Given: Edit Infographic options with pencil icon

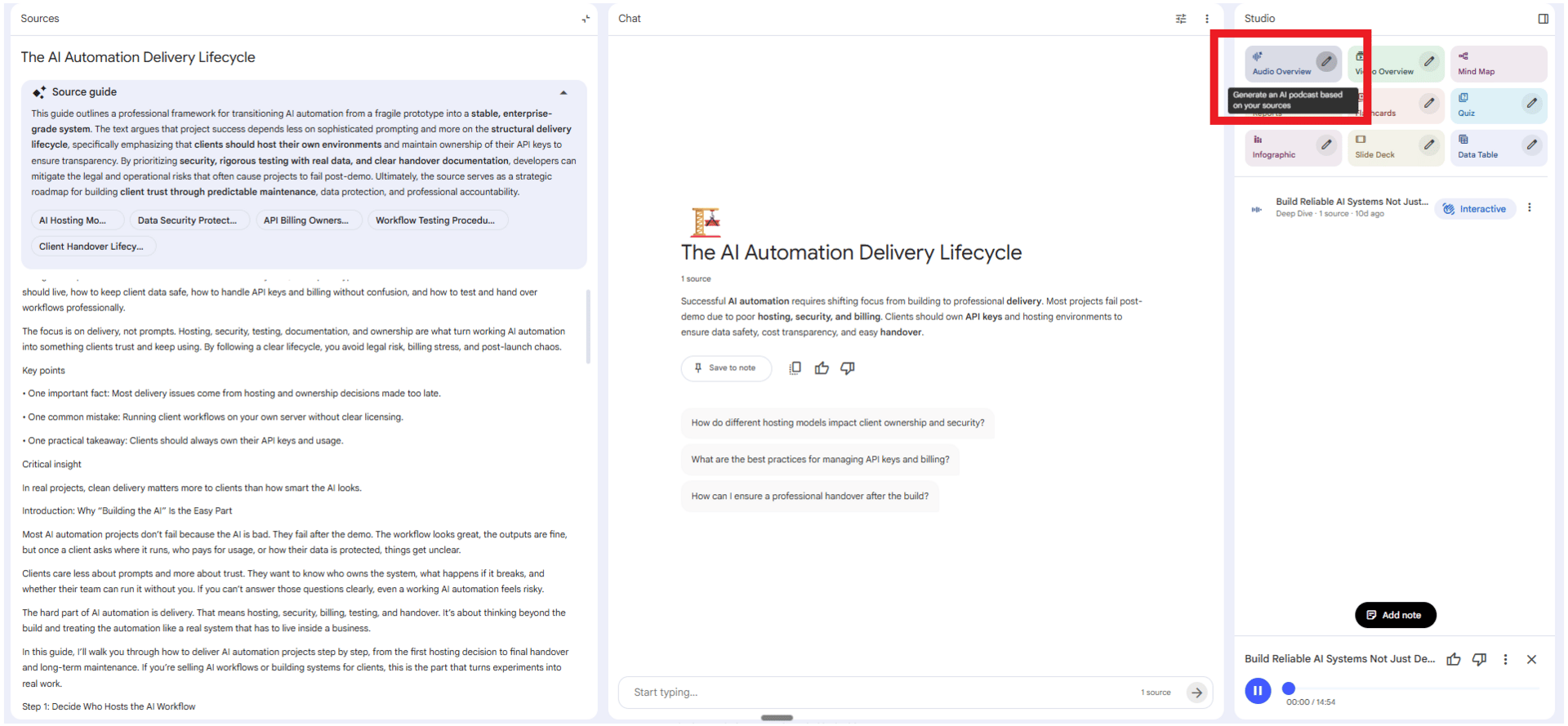Looking at the screenshot, I should point(1326,145).
